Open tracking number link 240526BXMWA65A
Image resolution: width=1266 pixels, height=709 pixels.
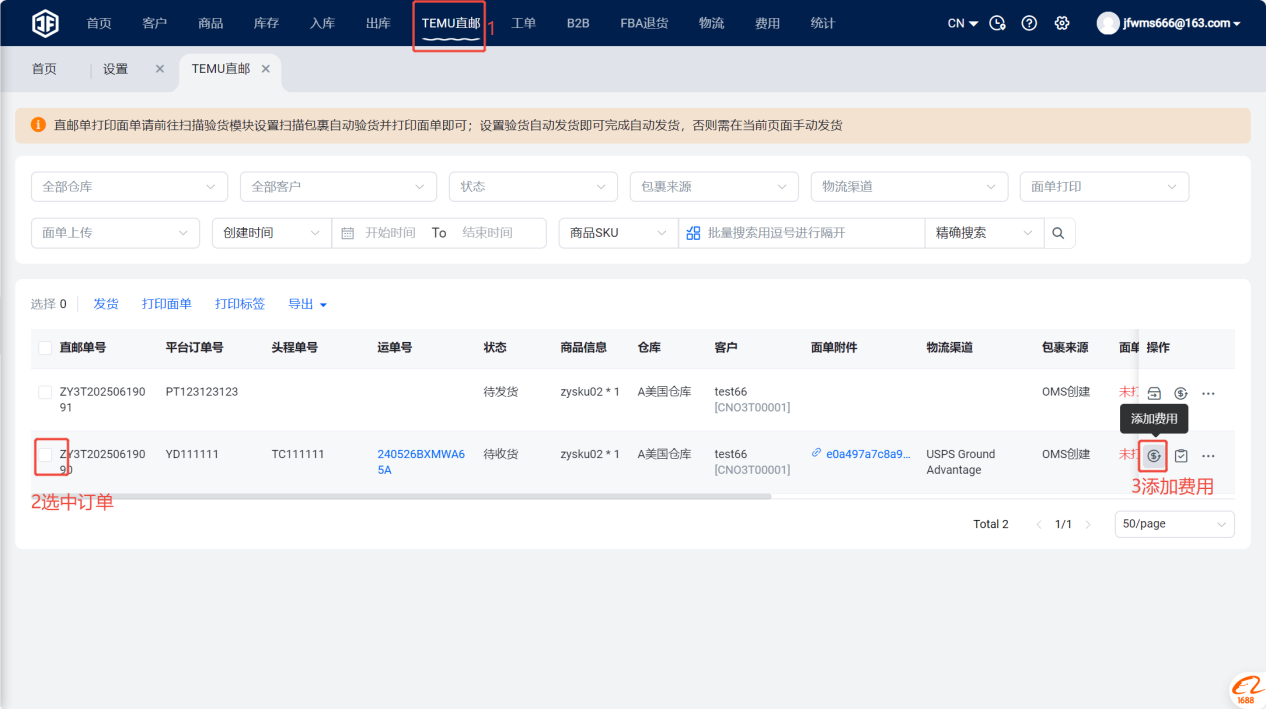tap(421, 462)
